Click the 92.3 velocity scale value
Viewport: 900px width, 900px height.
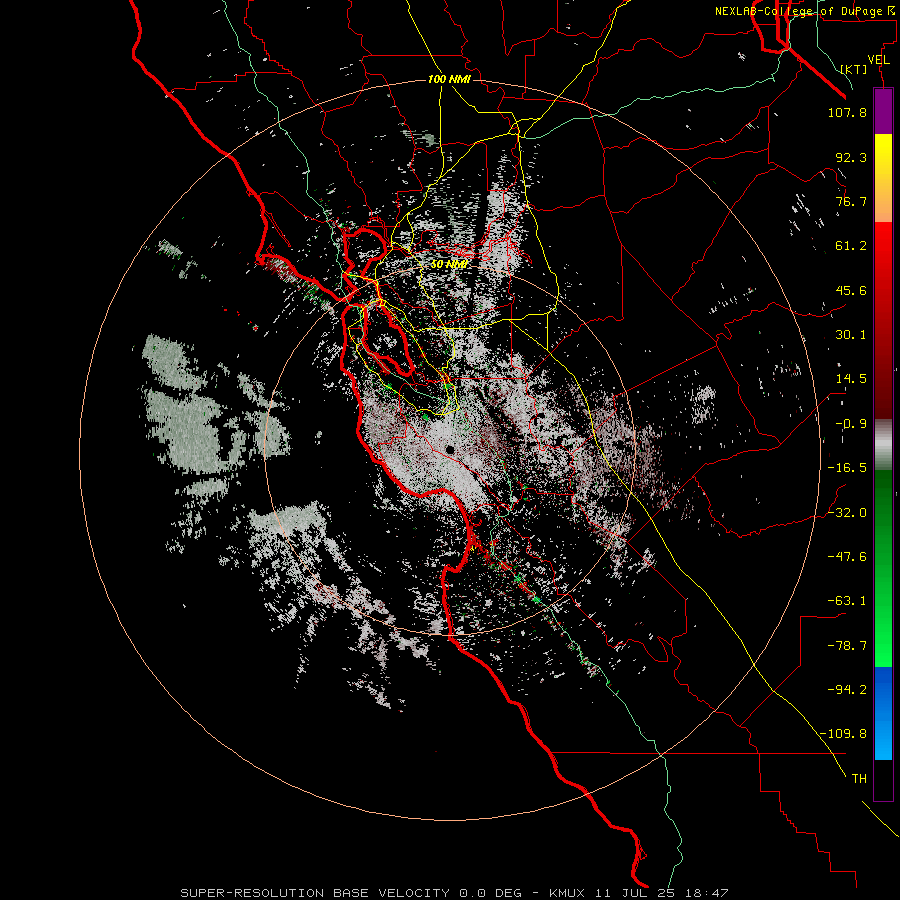pos(851,157)
